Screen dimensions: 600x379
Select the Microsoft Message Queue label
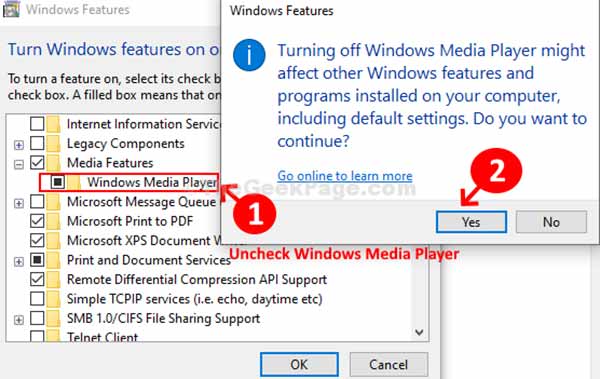[142, 202]
